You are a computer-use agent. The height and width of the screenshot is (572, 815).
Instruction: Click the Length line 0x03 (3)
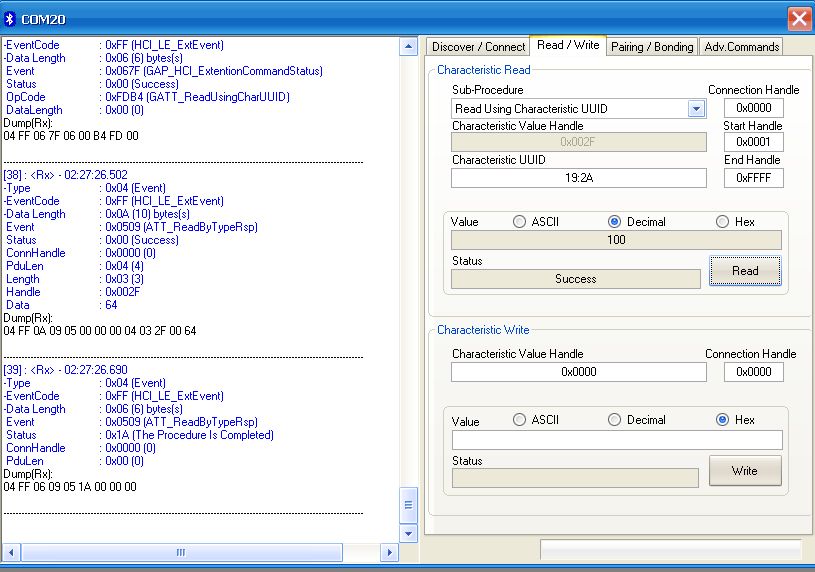[x=75, y=279]
